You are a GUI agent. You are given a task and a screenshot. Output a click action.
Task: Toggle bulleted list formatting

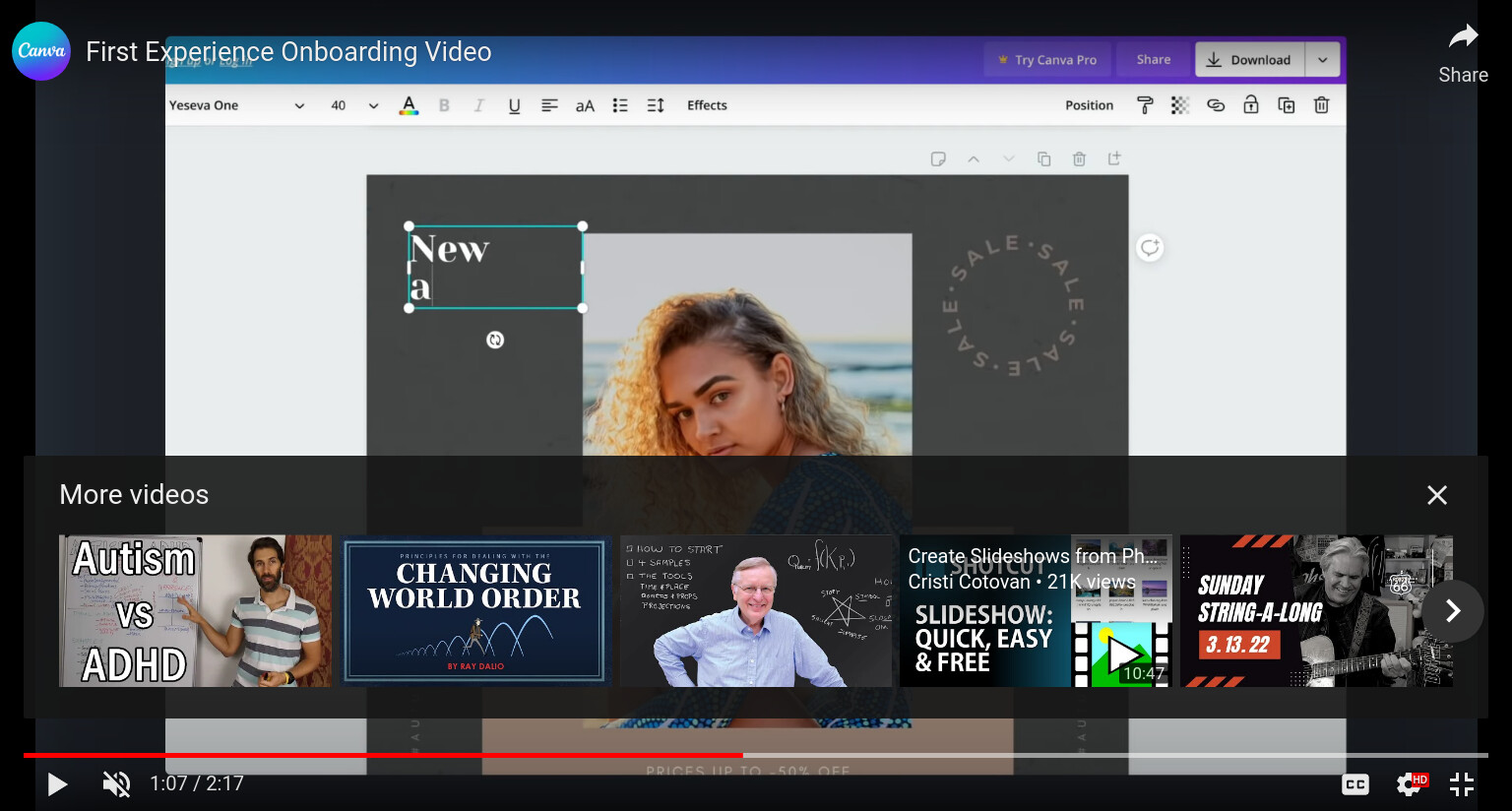click(x=620, y=105)
